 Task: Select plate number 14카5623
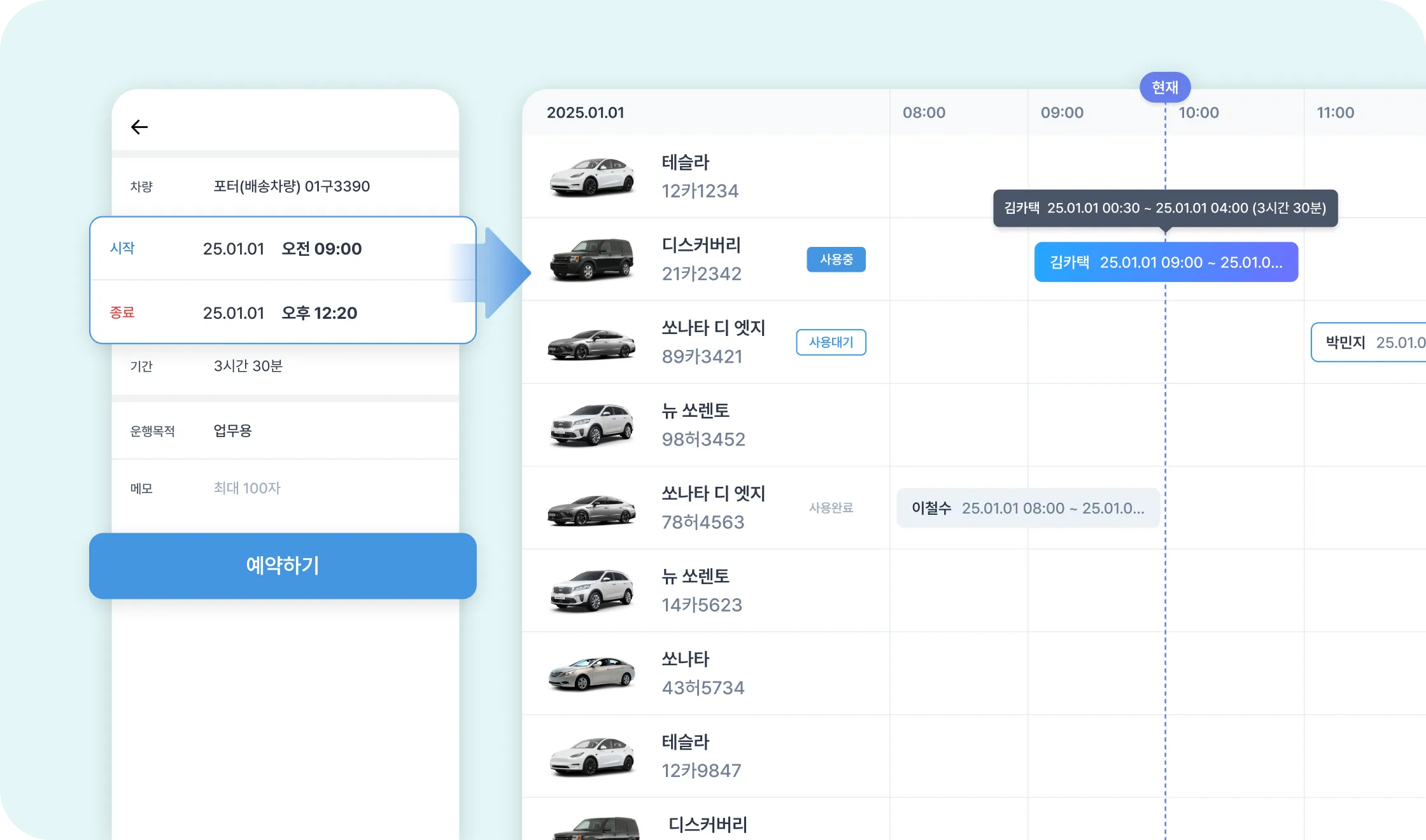tap(702, 605)
